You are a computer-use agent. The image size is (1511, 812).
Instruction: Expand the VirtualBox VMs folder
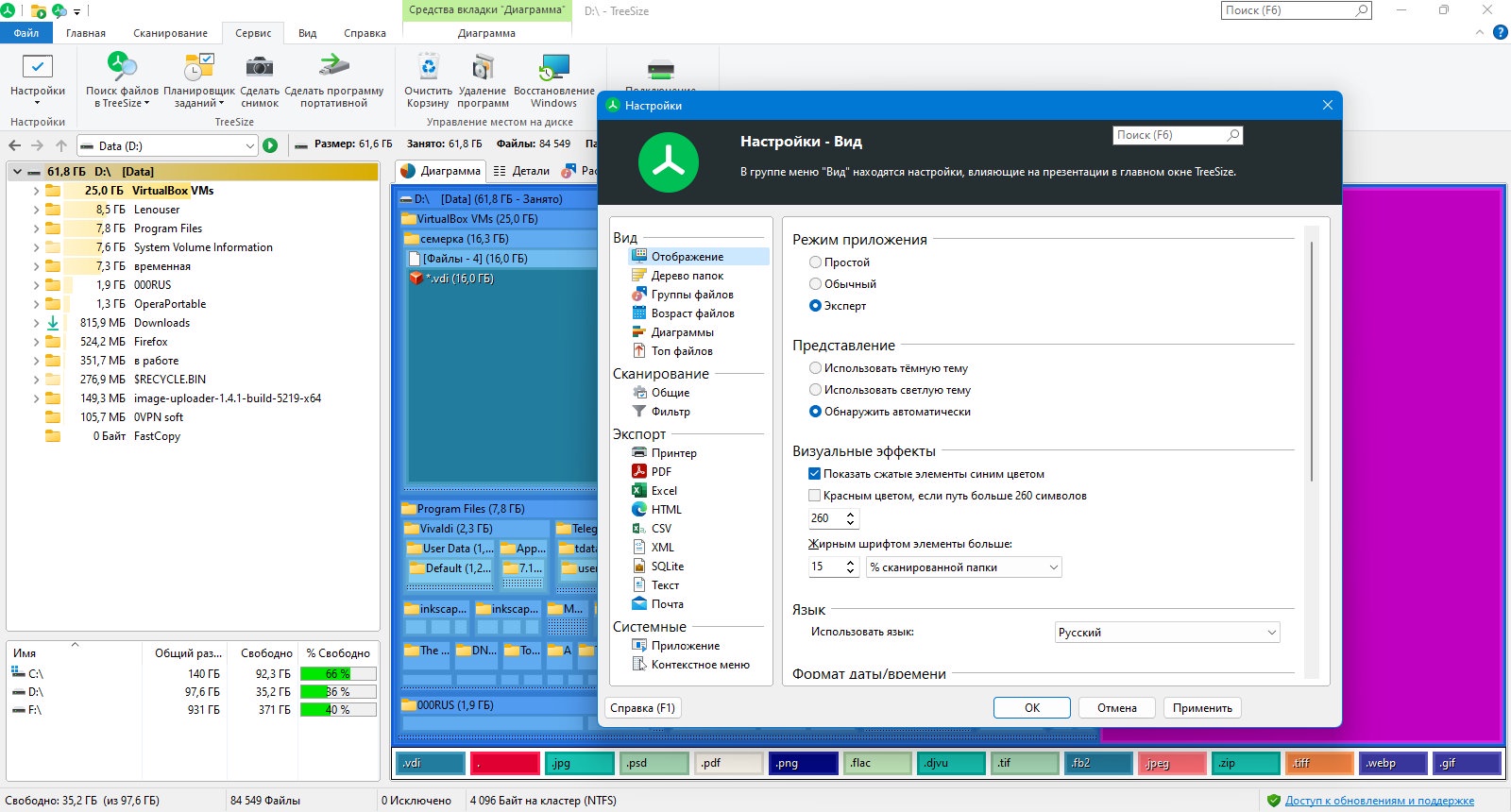tap(36, 191)
